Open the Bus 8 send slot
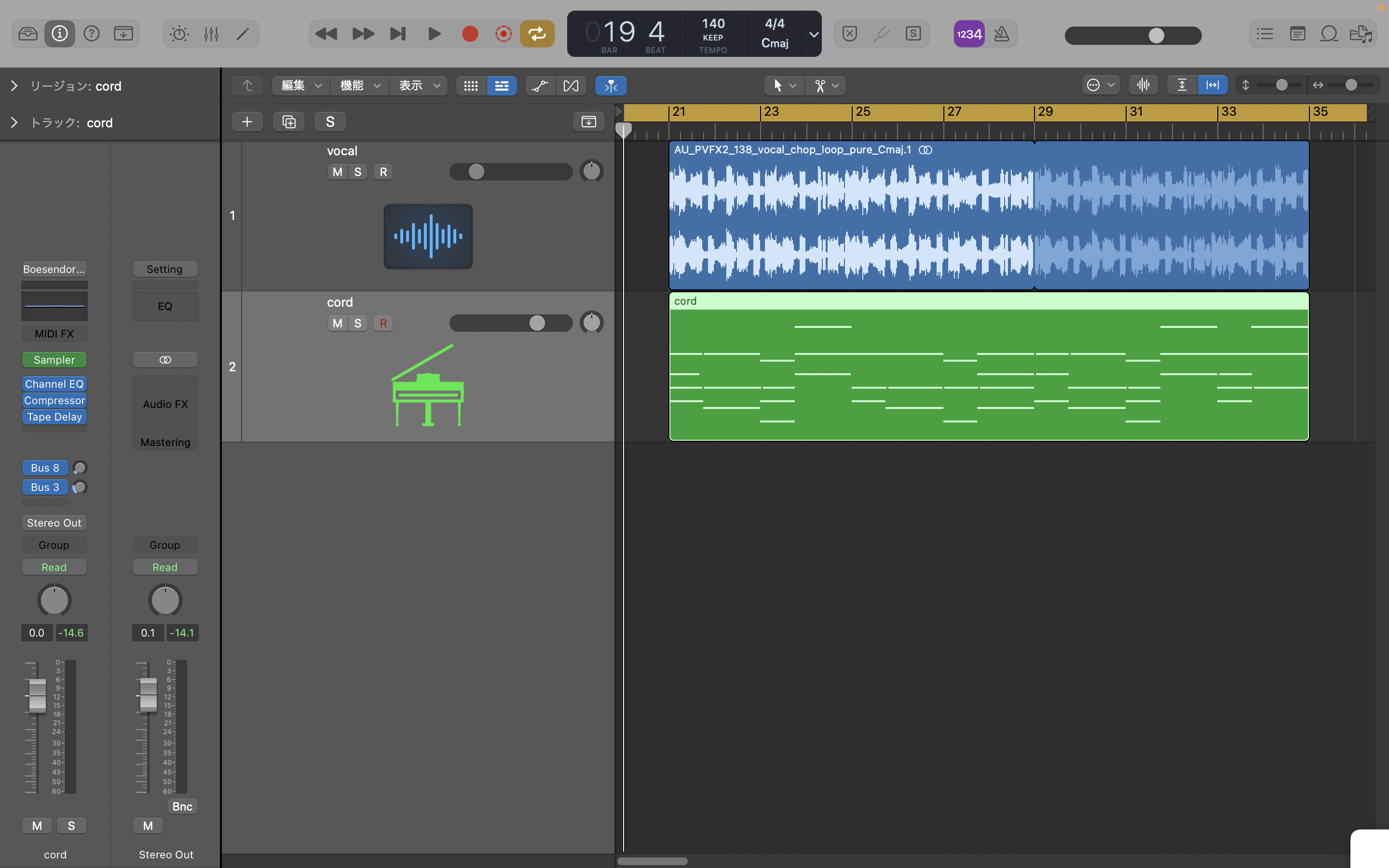Image resolution: width=1389 pixels, height=868 pixels. point(45,468)
